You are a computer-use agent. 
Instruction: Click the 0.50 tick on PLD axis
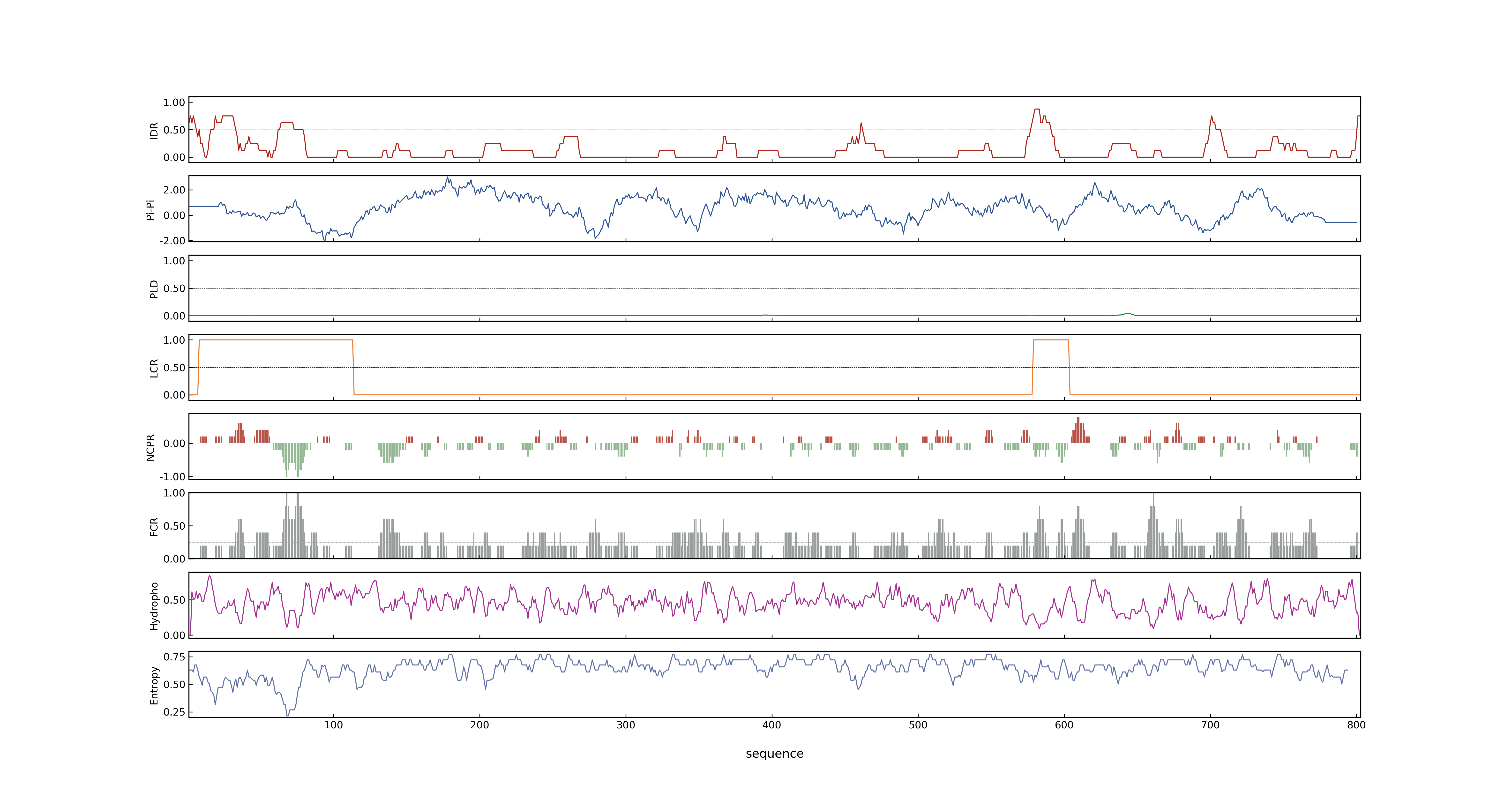pyautogui.click(x=174, y=288)
